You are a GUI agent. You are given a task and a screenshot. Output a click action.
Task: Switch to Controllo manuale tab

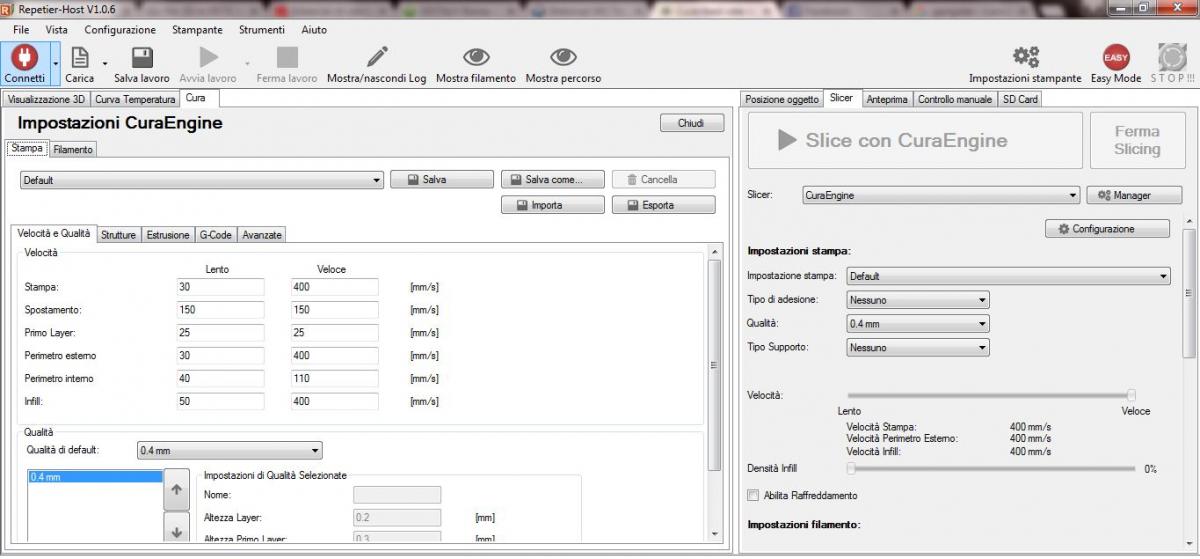pos(955,99)
